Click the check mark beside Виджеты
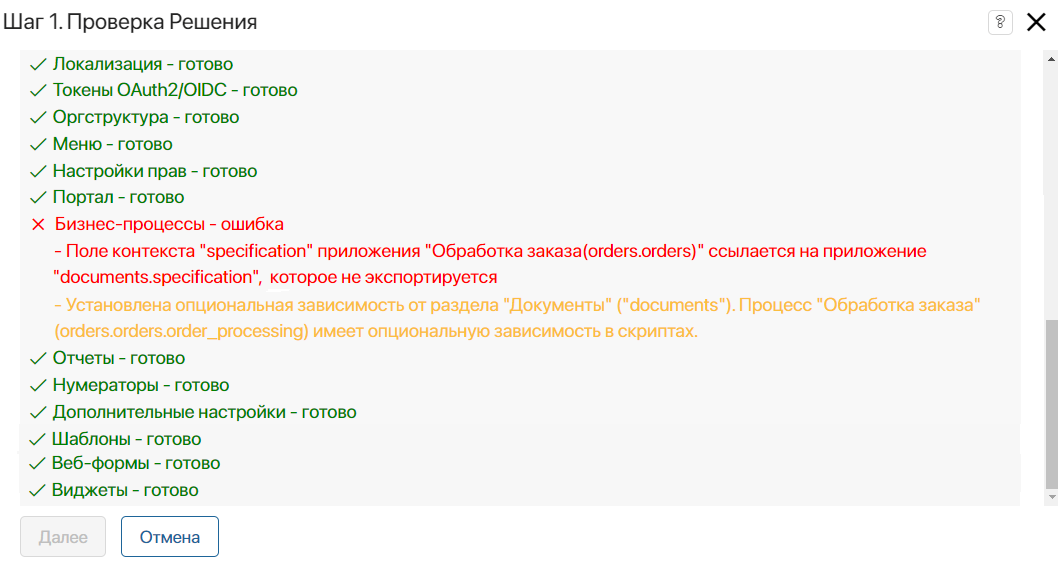The height and width of the screenshot is (562, 1058). (38, 490)
